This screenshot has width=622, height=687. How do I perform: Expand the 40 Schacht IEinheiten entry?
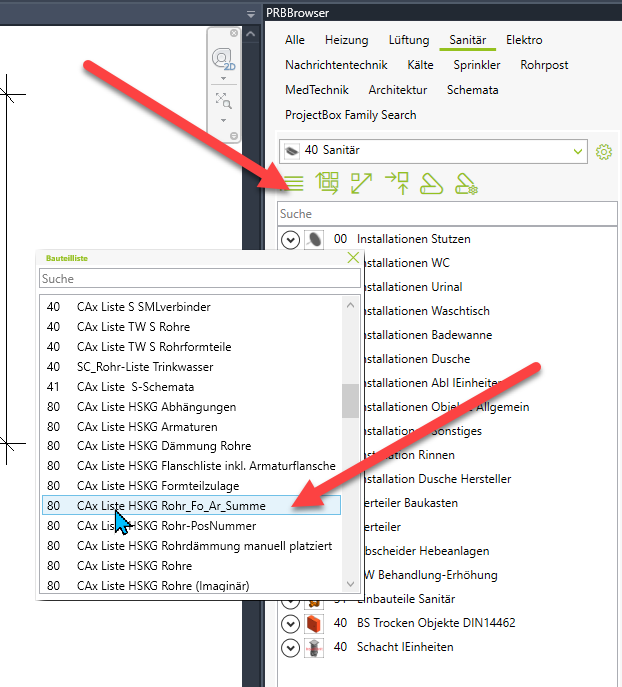pyautogui.click(x=290, y=647)
